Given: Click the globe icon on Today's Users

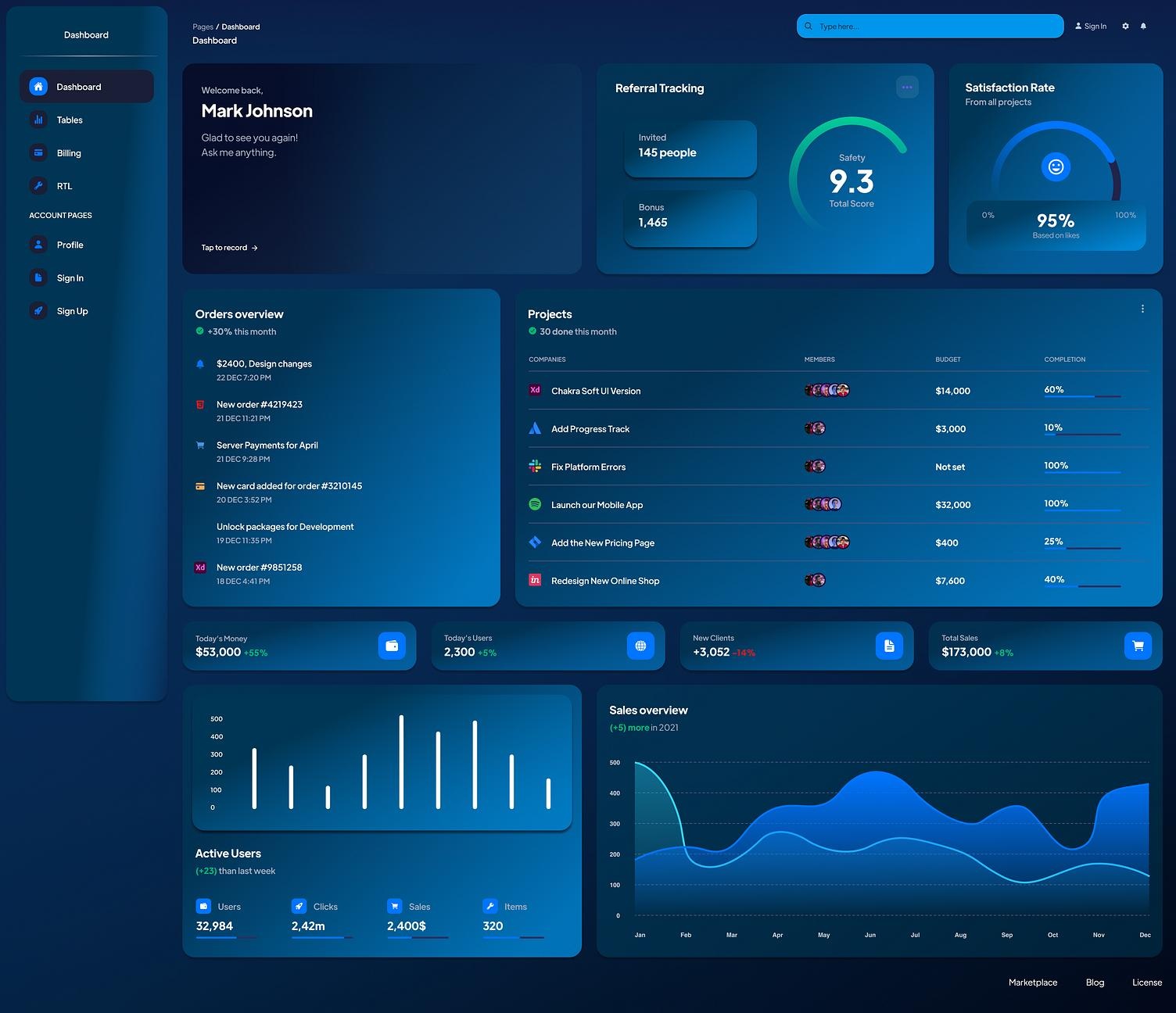Looking at the screenshot, I should [x=640, y=646].
